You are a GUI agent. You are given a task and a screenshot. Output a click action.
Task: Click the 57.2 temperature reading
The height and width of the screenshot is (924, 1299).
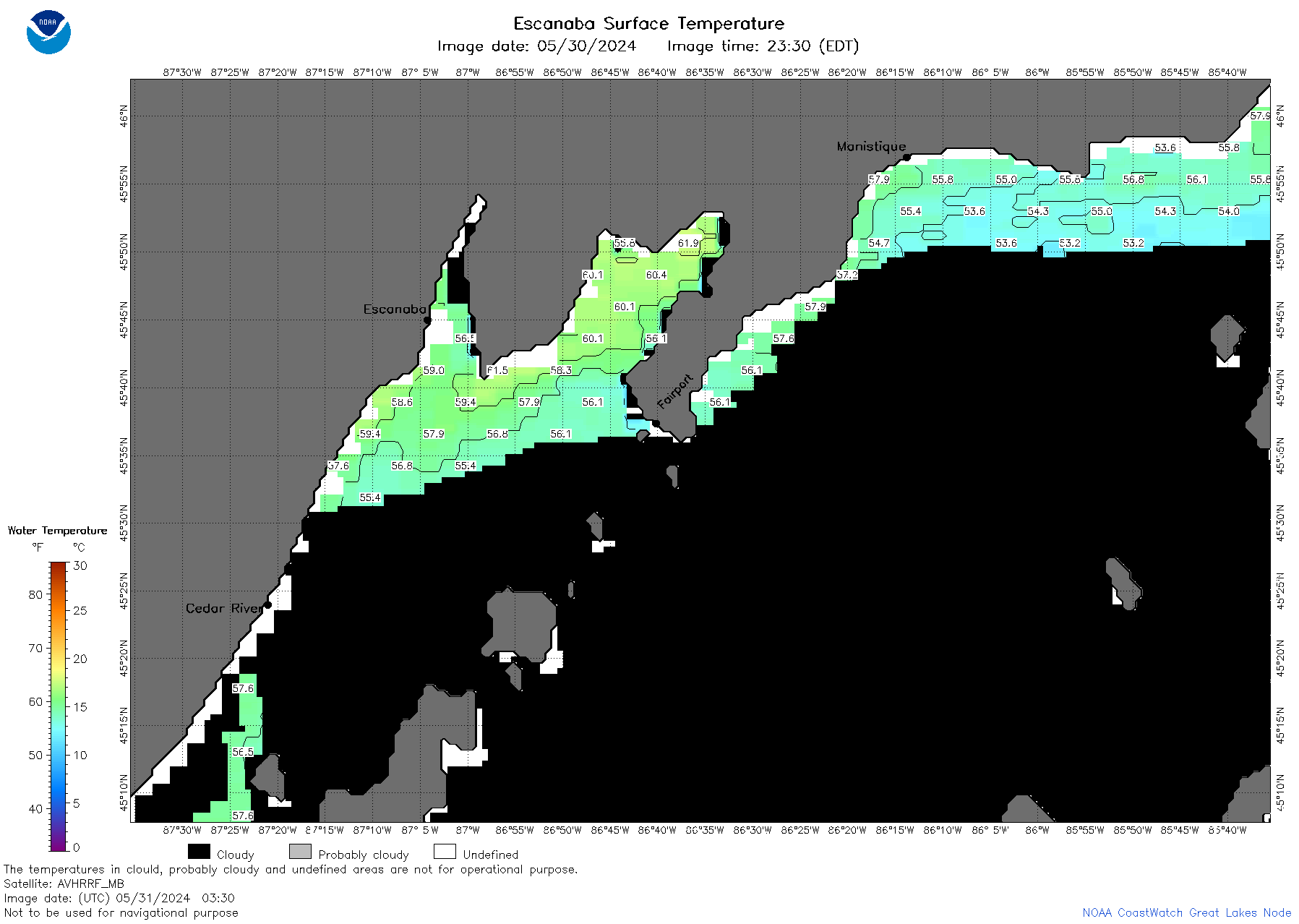click(847, 275)
